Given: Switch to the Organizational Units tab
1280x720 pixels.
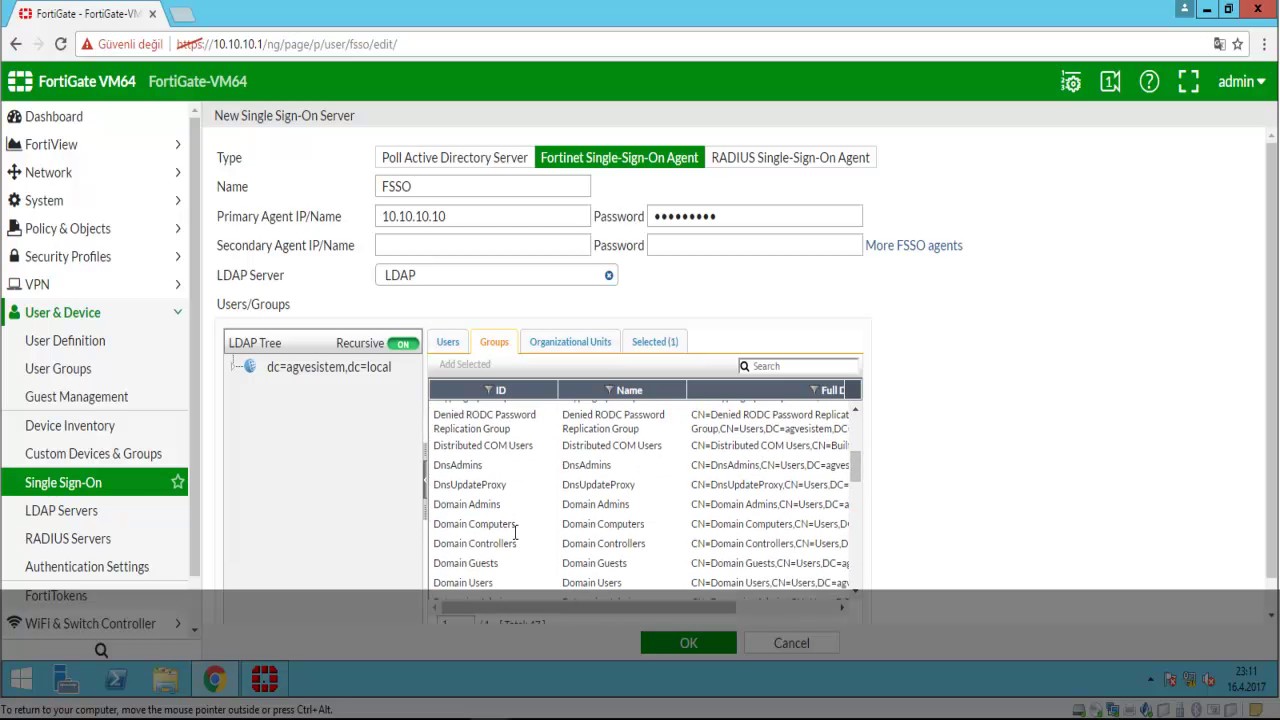Looking at the screenshot, I should [570, 342].
